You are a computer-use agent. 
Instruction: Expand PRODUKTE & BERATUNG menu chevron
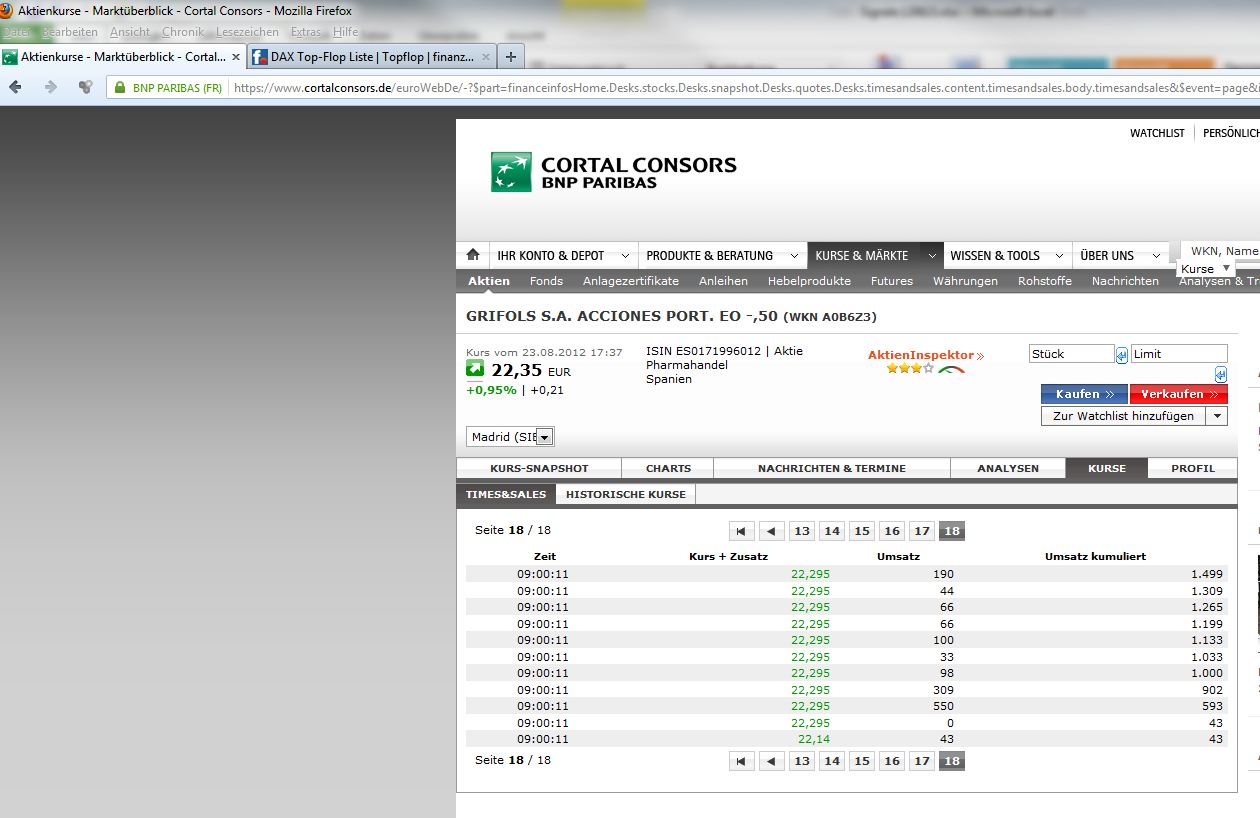794,256
